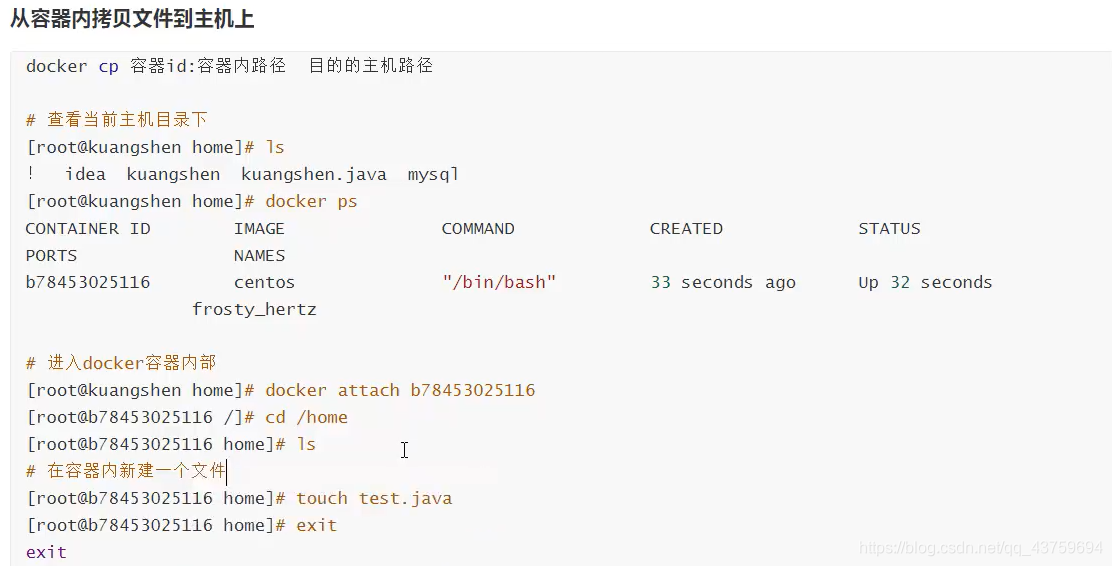The height and width of the screenshot is (566, 1112).
Task: Click 'Up 32 seconds' status value
Action: (x=925, y=282)
